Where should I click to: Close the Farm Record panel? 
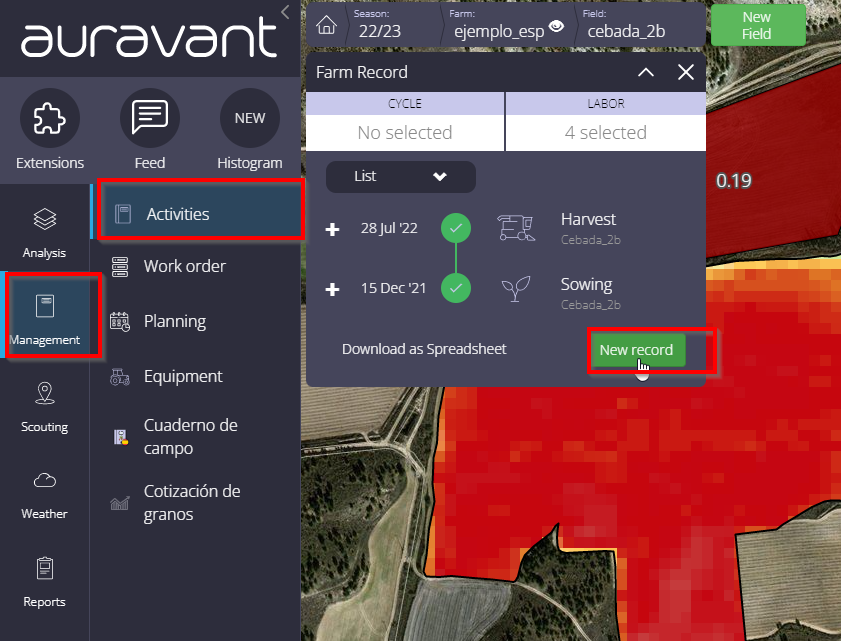[x=685, y=72]
